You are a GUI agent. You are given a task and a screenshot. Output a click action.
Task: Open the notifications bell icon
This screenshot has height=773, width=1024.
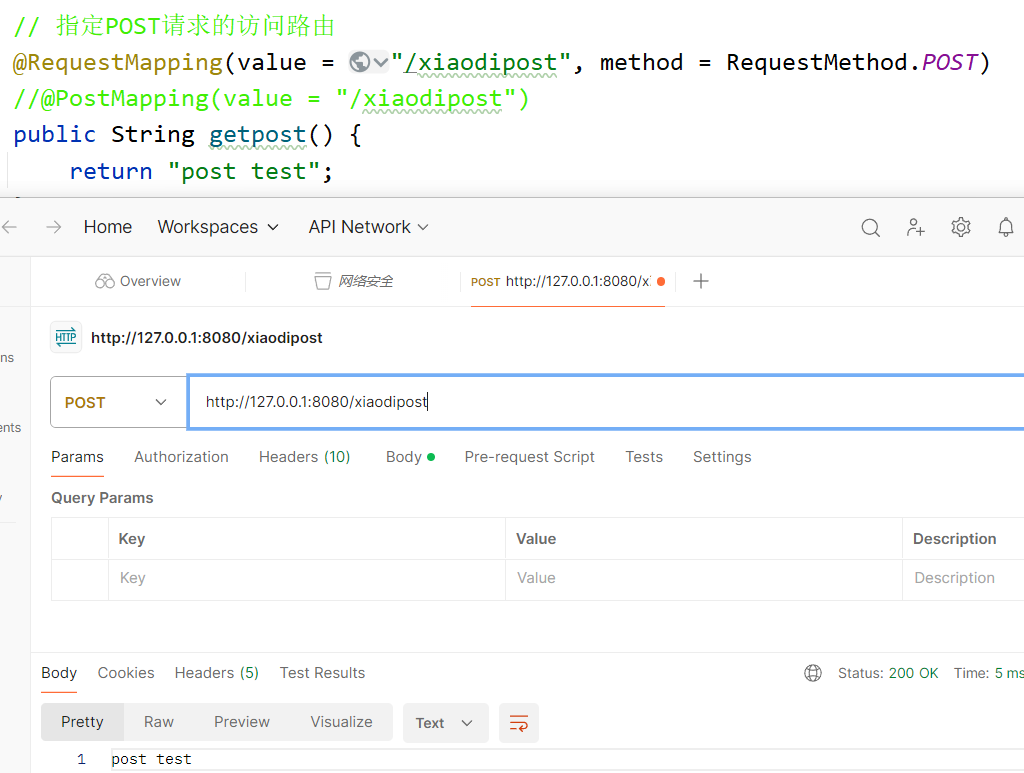pos(1006,227)
